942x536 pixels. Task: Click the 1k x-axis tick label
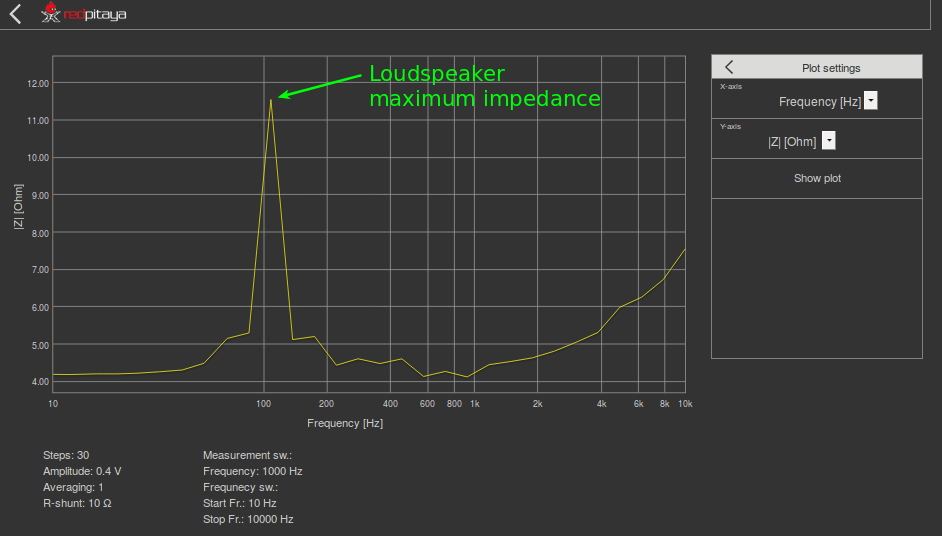(475, 404)
